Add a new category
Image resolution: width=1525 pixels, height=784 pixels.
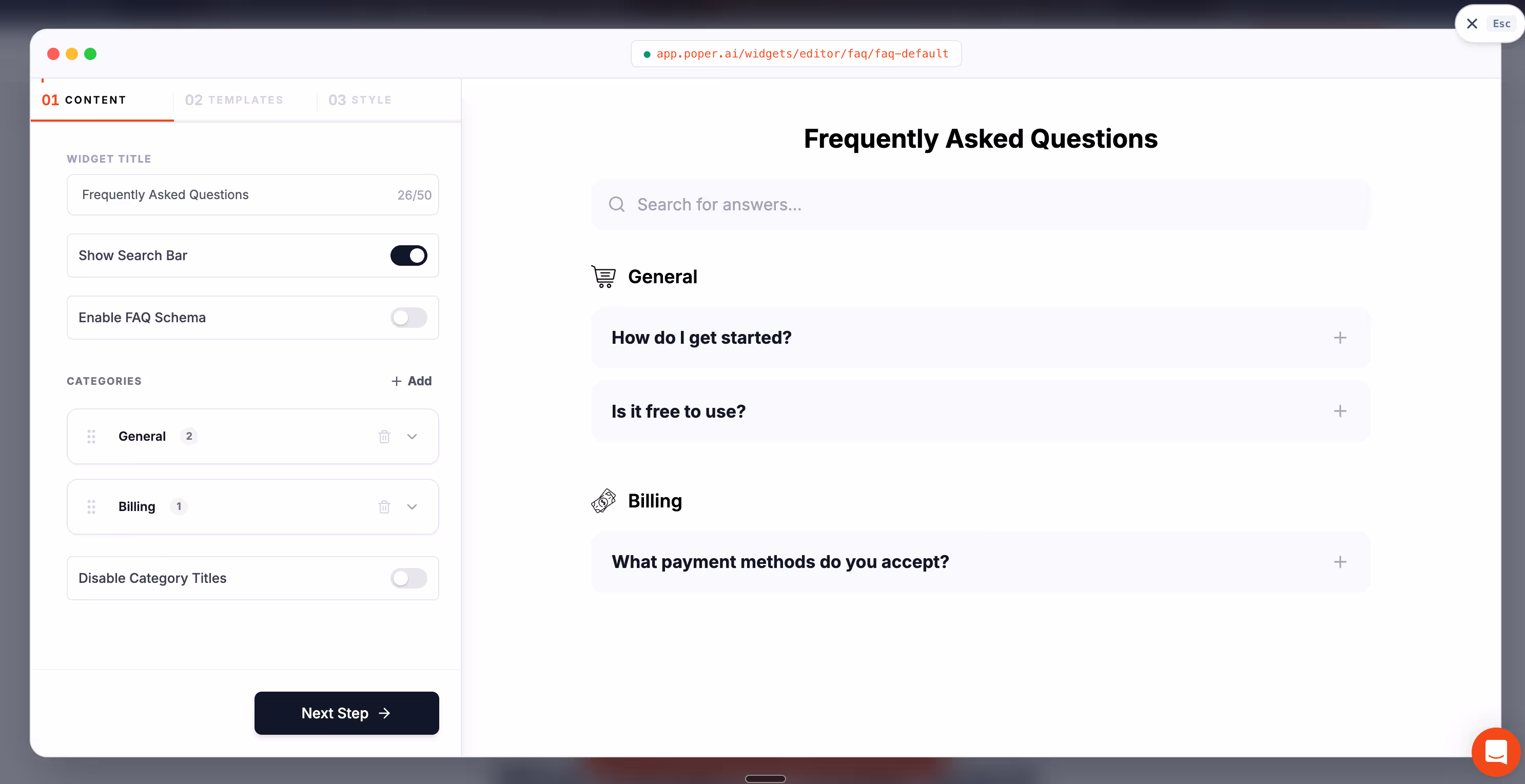click(x=412, y=381)
